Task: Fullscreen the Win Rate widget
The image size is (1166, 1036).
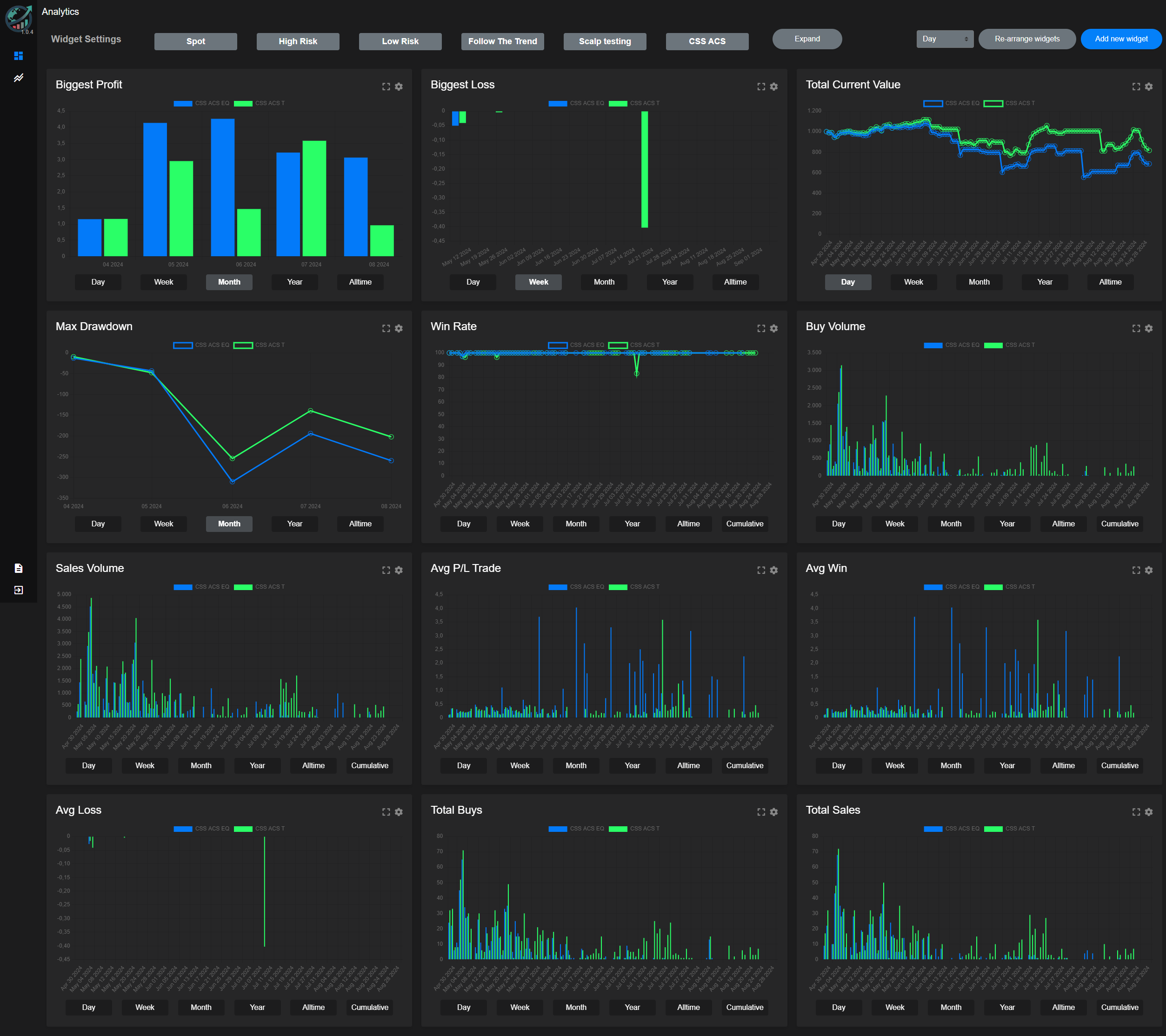Action: pyautogui.click(x=761, y=328)
